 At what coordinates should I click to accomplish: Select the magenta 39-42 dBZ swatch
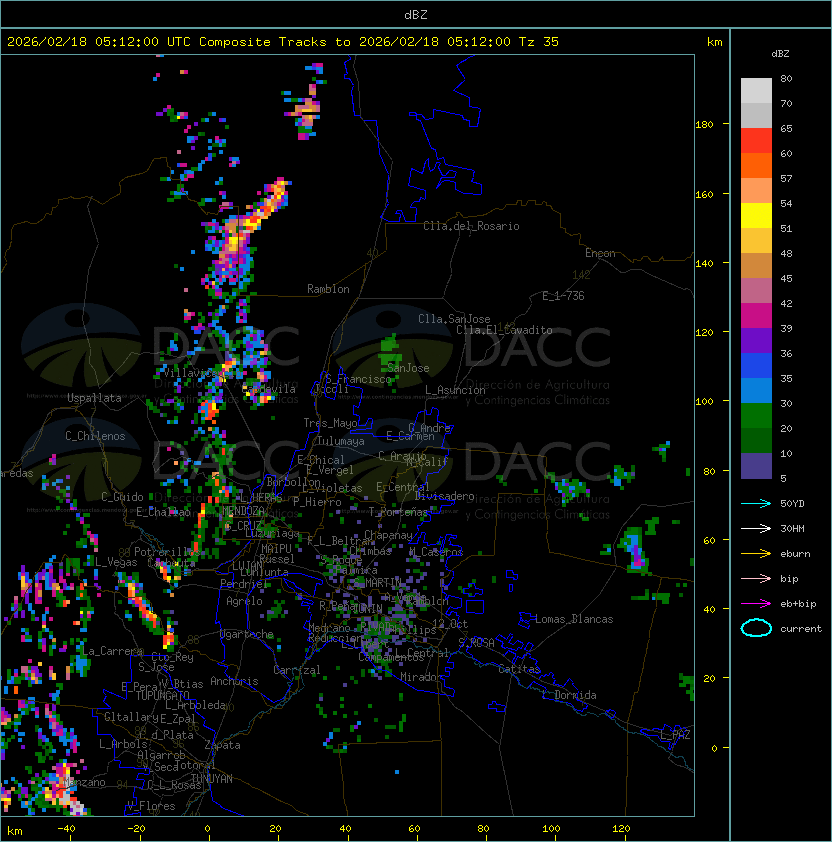(x=756, y=316)
